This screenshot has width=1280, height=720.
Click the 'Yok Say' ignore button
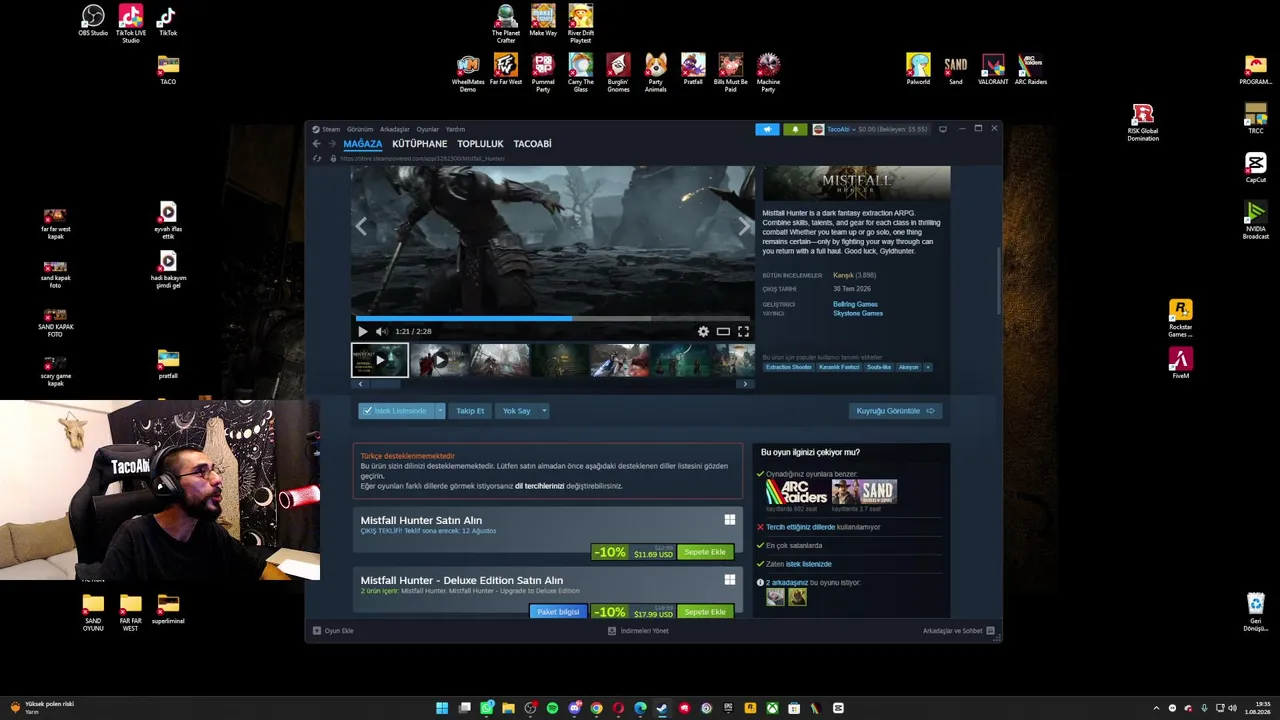tap(516, 411)
